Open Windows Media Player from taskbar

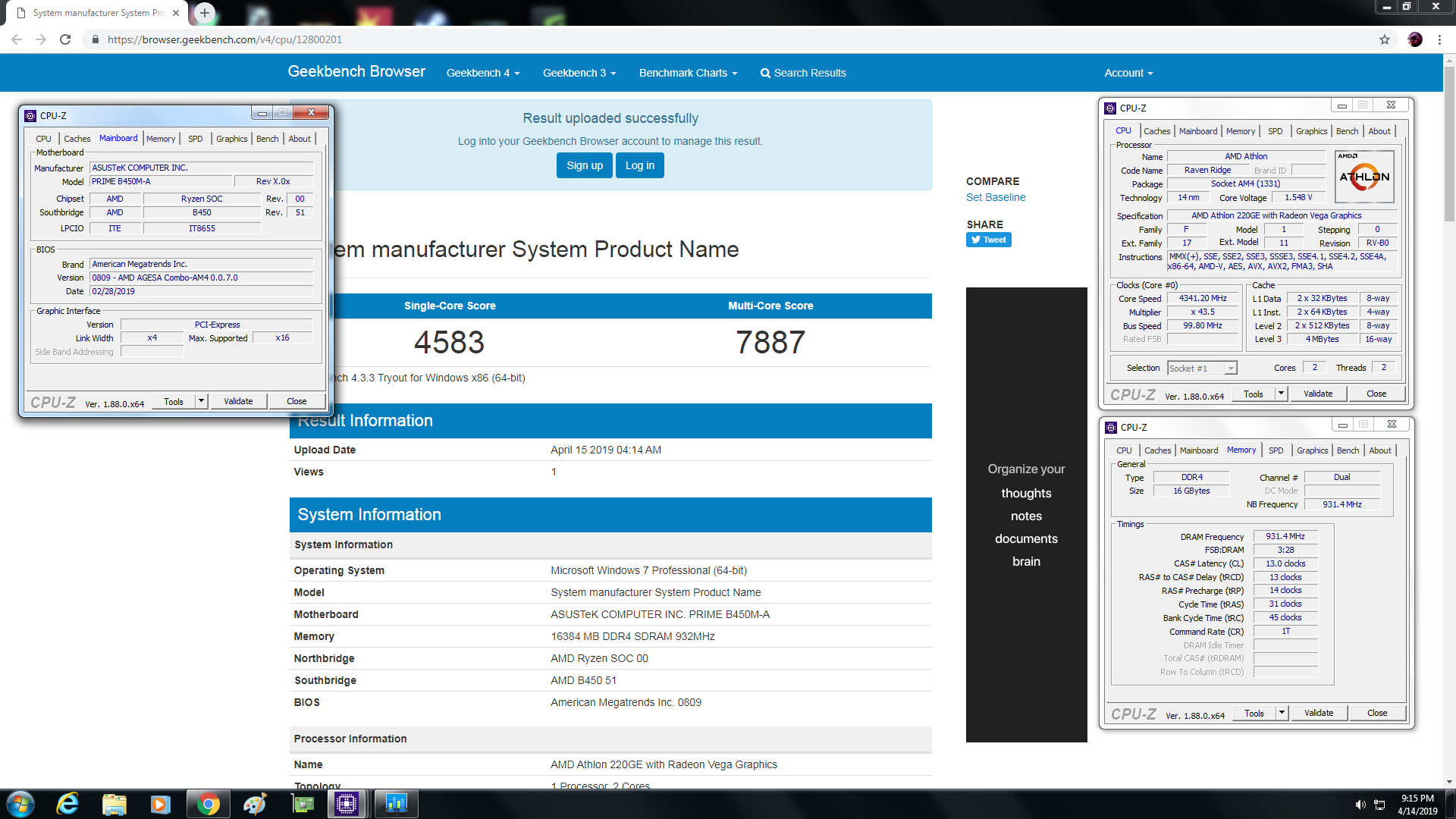pos(161,804)
